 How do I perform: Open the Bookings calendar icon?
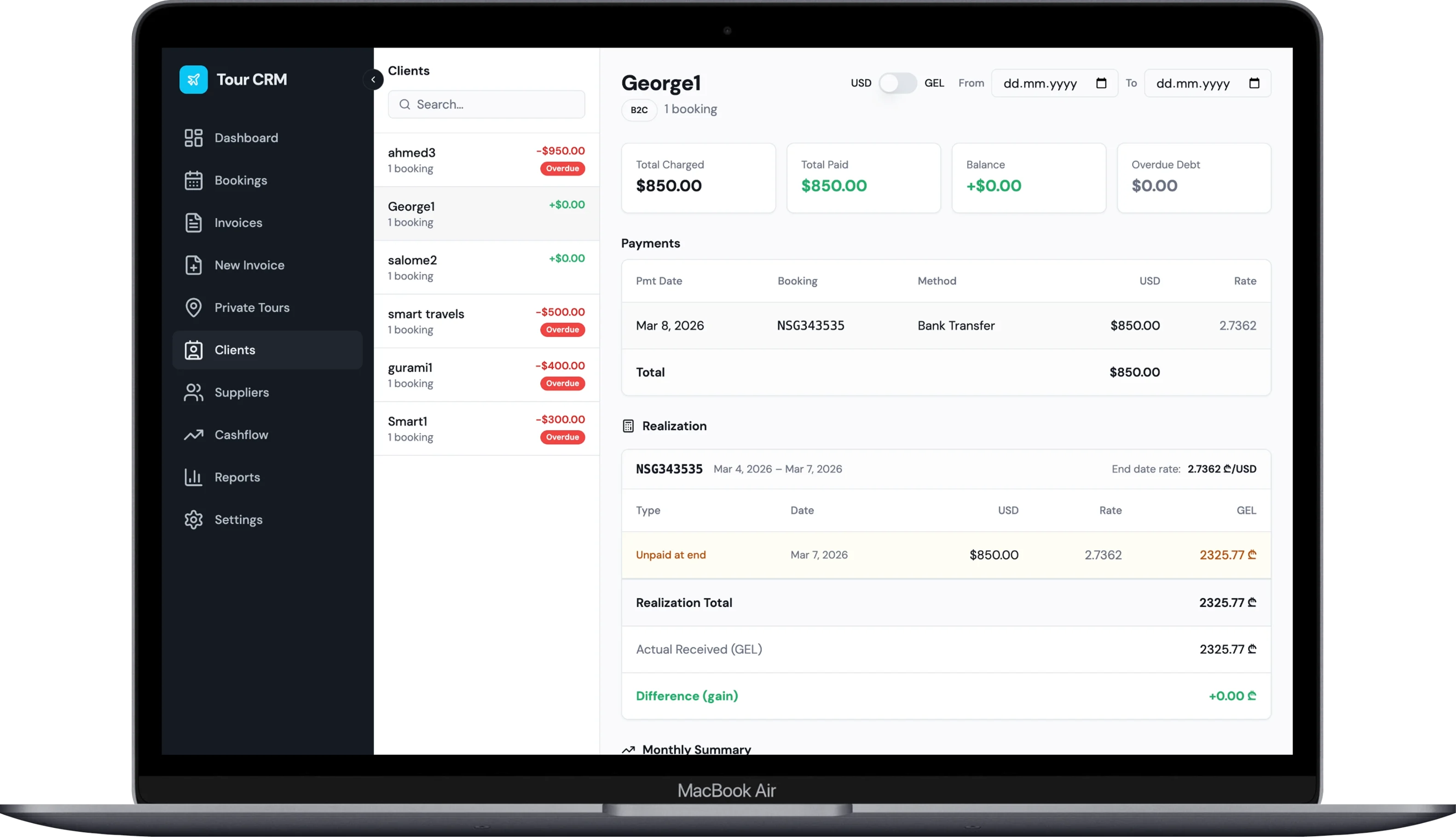pos(193,180)
